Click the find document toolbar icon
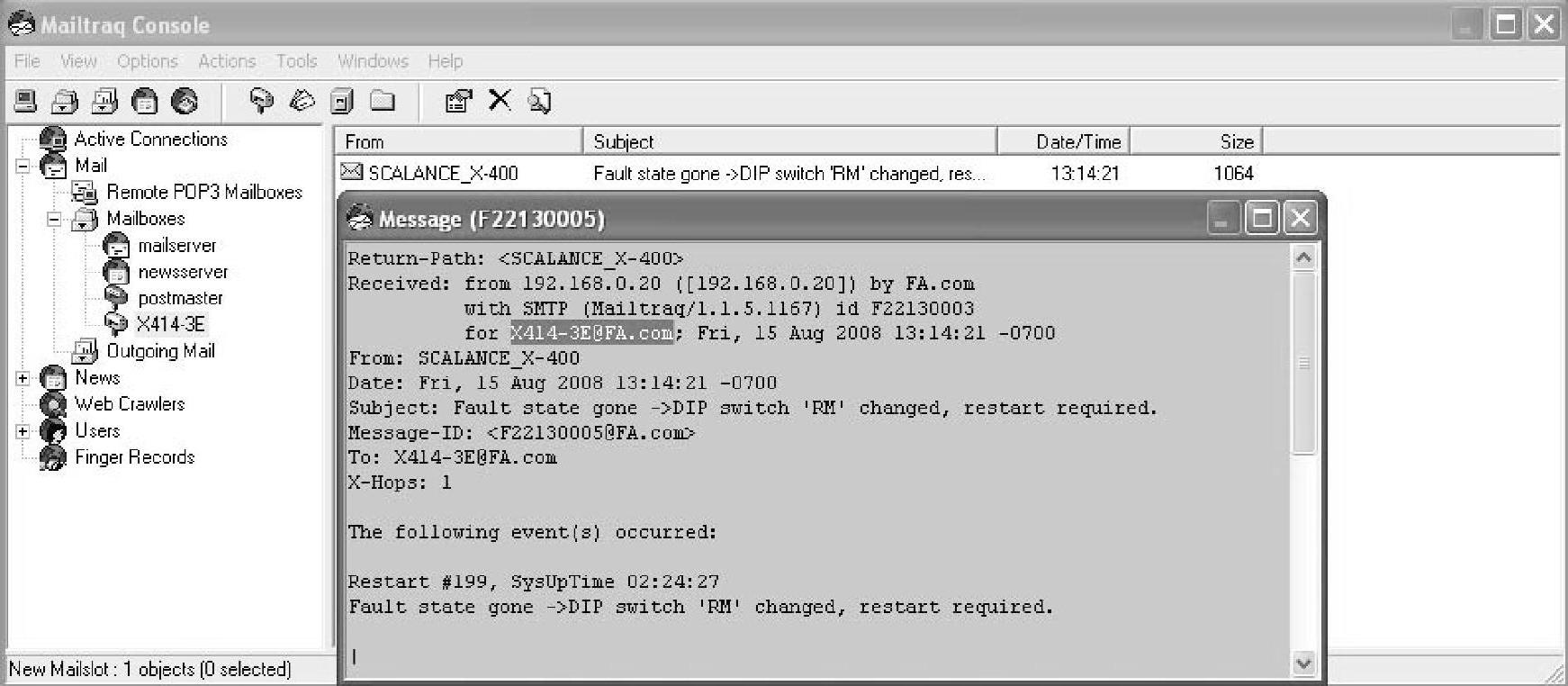 pyautogui.click(x=539, y=101)
